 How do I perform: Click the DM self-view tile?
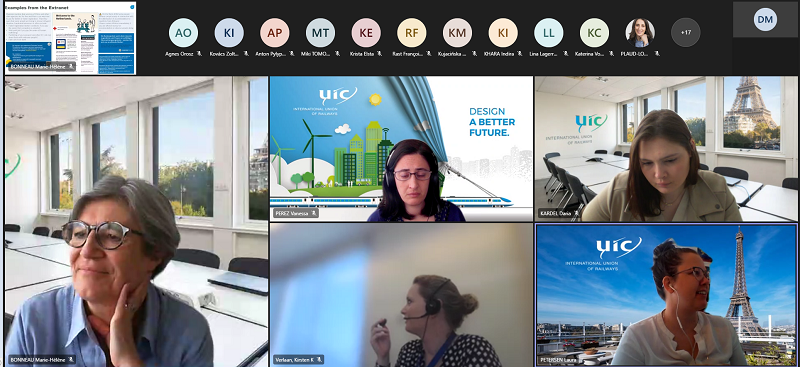765,19
